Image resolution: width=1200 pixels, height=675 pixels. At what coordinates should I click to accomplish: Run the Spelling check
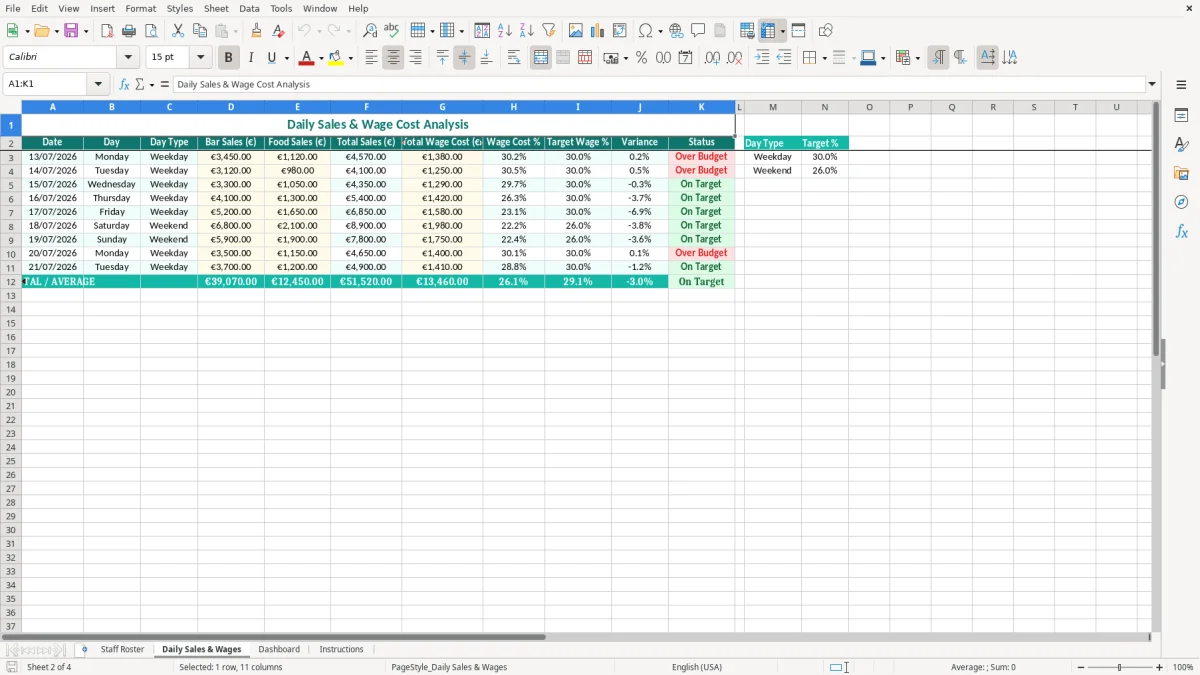point(392,31)
